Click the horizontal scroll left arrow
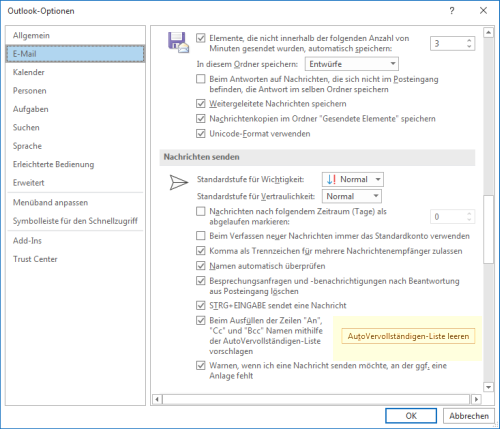This screenshot has height=429, width=500. [157, 399]
